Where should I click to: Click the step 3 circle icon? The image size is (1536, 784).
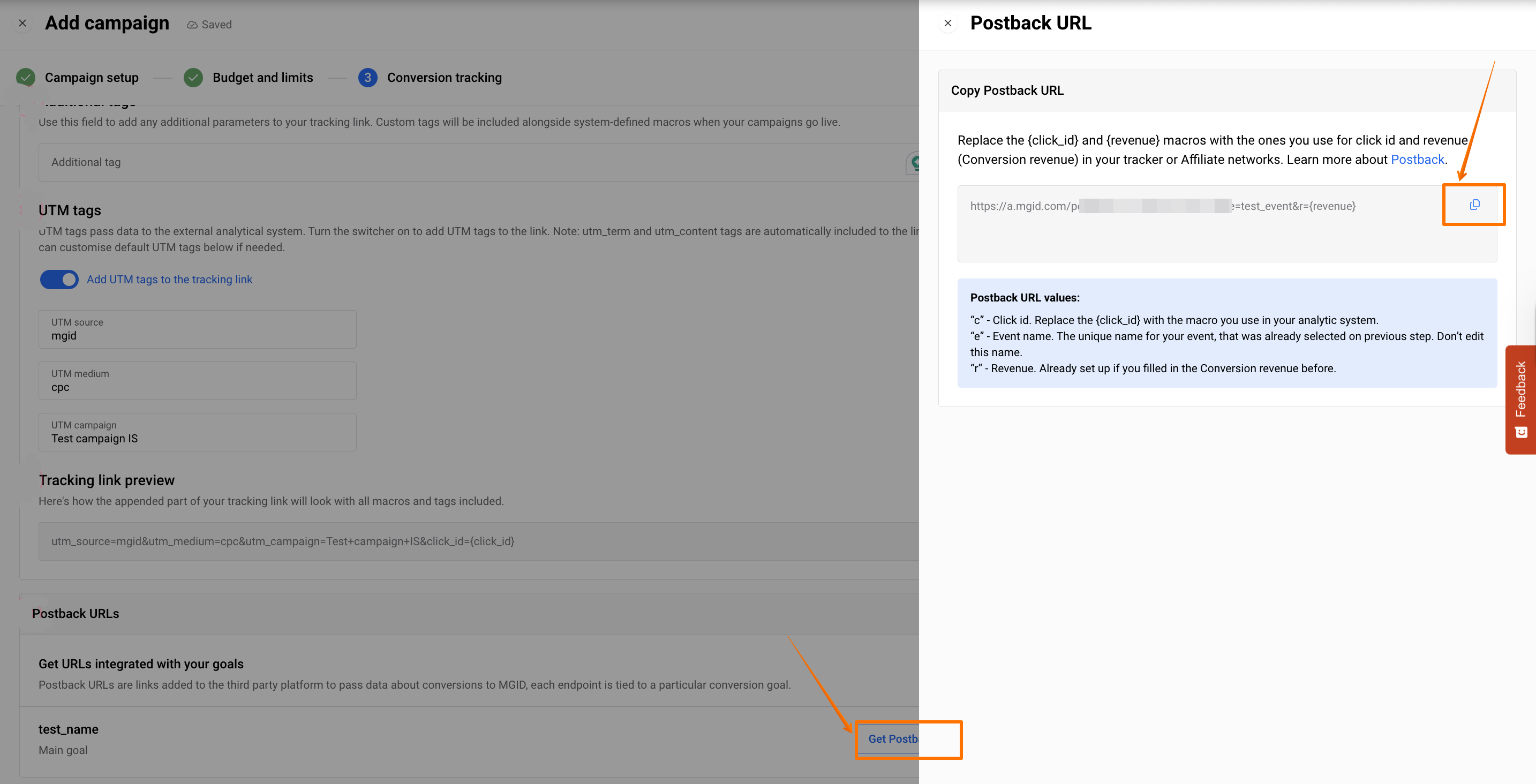coord(367,78)
